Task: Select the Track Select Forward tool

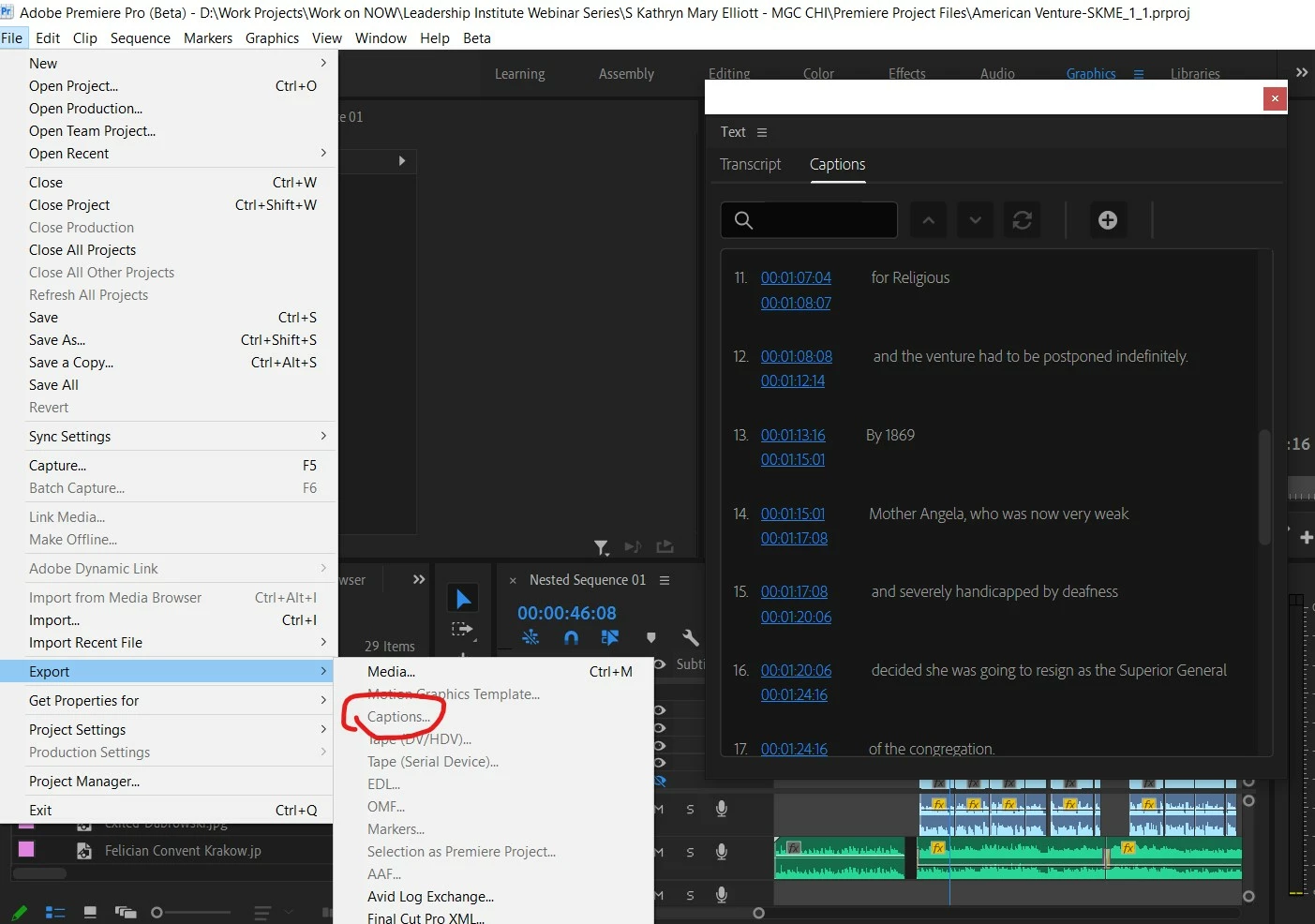Action: pos(462,629)
